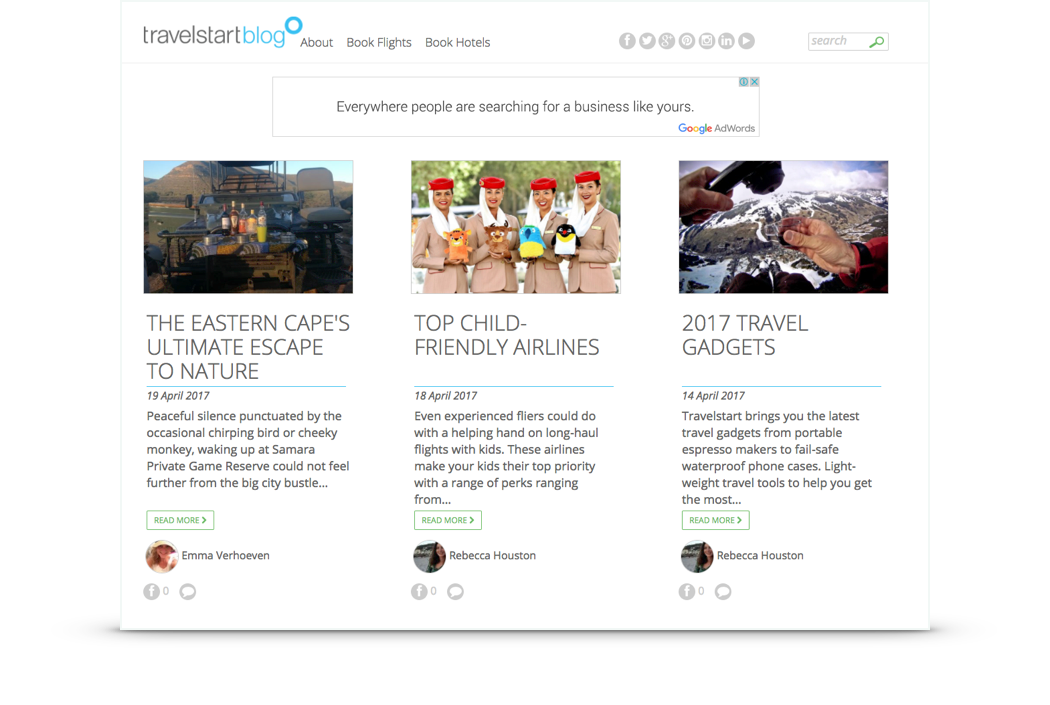Click the search magnifier icon
The width and height of the screenshot is (1050, 705).
coord(877,42)
